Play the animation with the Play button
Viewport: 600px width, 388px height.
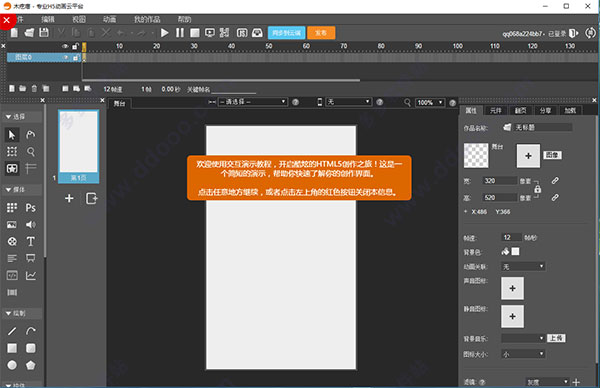(165, 33)
